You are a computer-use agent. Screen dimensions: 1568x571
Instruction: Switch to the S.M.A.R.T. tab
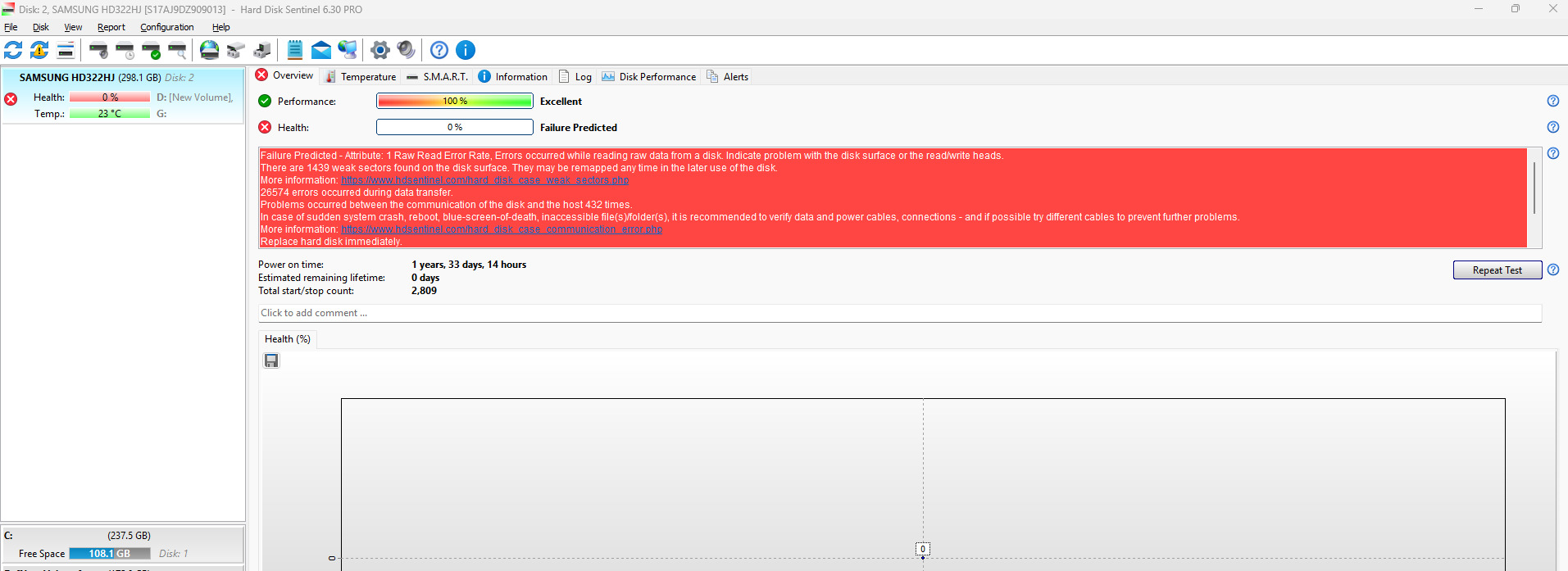click(438, 76)
